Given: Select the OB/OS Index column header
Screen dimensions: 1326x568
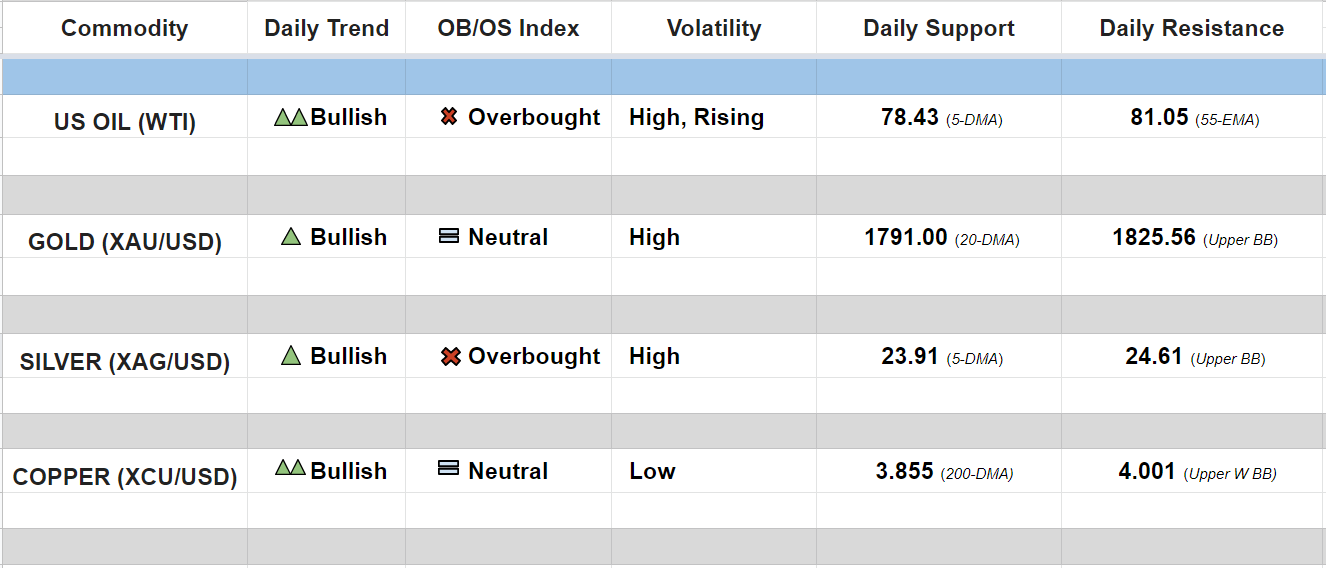Looking at the screenshot, I should [508, 28].
